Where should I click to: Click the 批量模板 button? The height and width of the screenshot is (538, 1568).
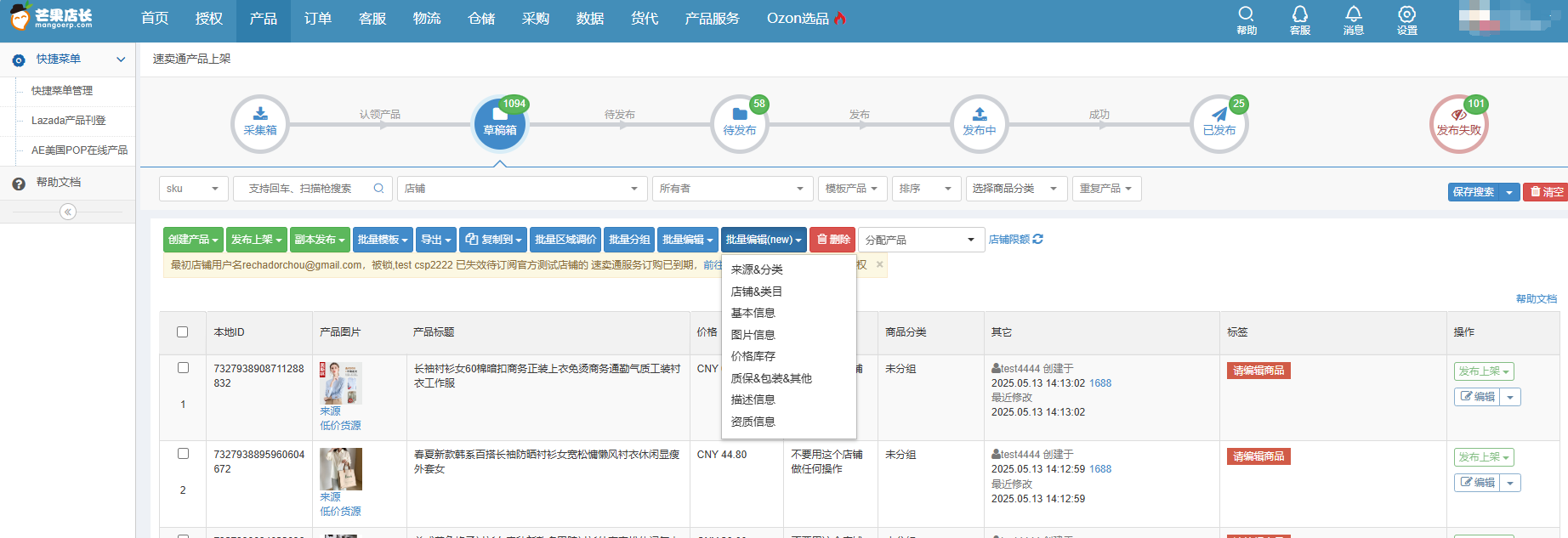pos(383,240)
